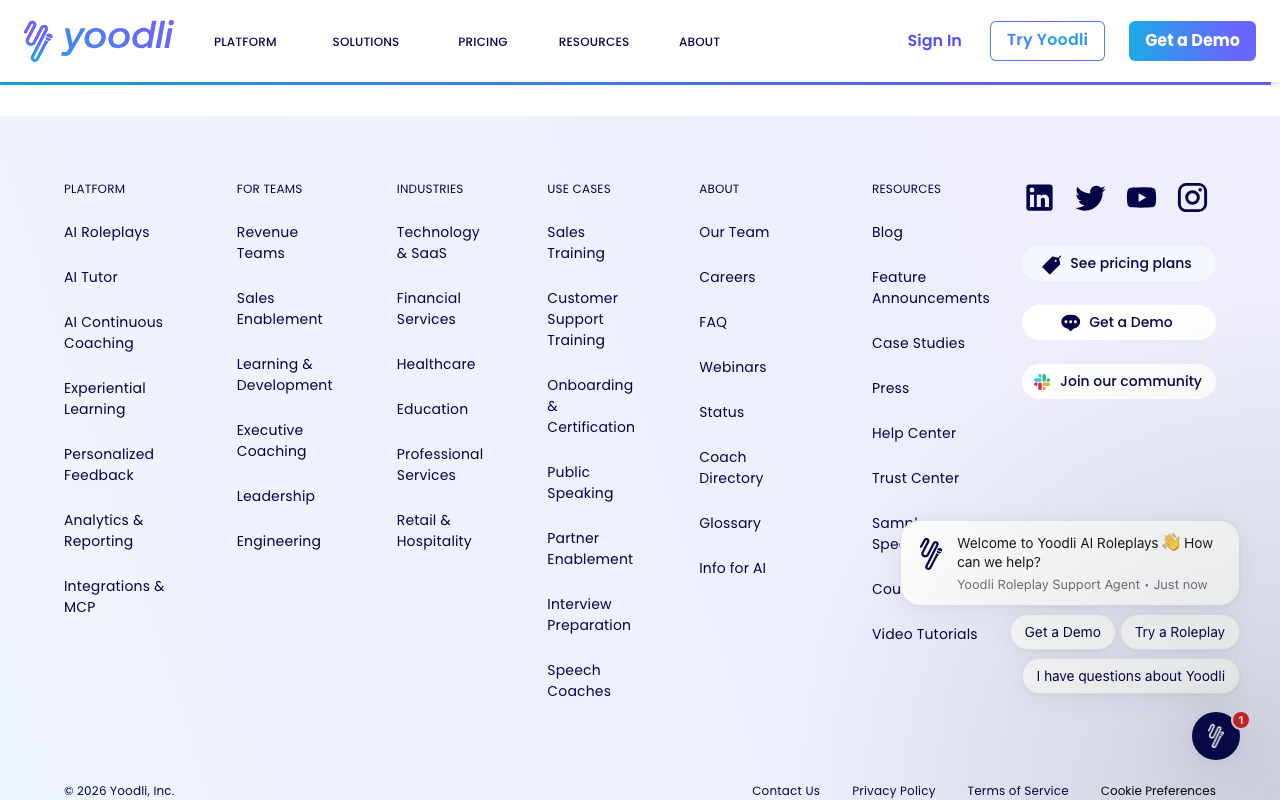Open Retail & Hospitality link
Viewport: 1280px width, 800px height.
[434, 531]
